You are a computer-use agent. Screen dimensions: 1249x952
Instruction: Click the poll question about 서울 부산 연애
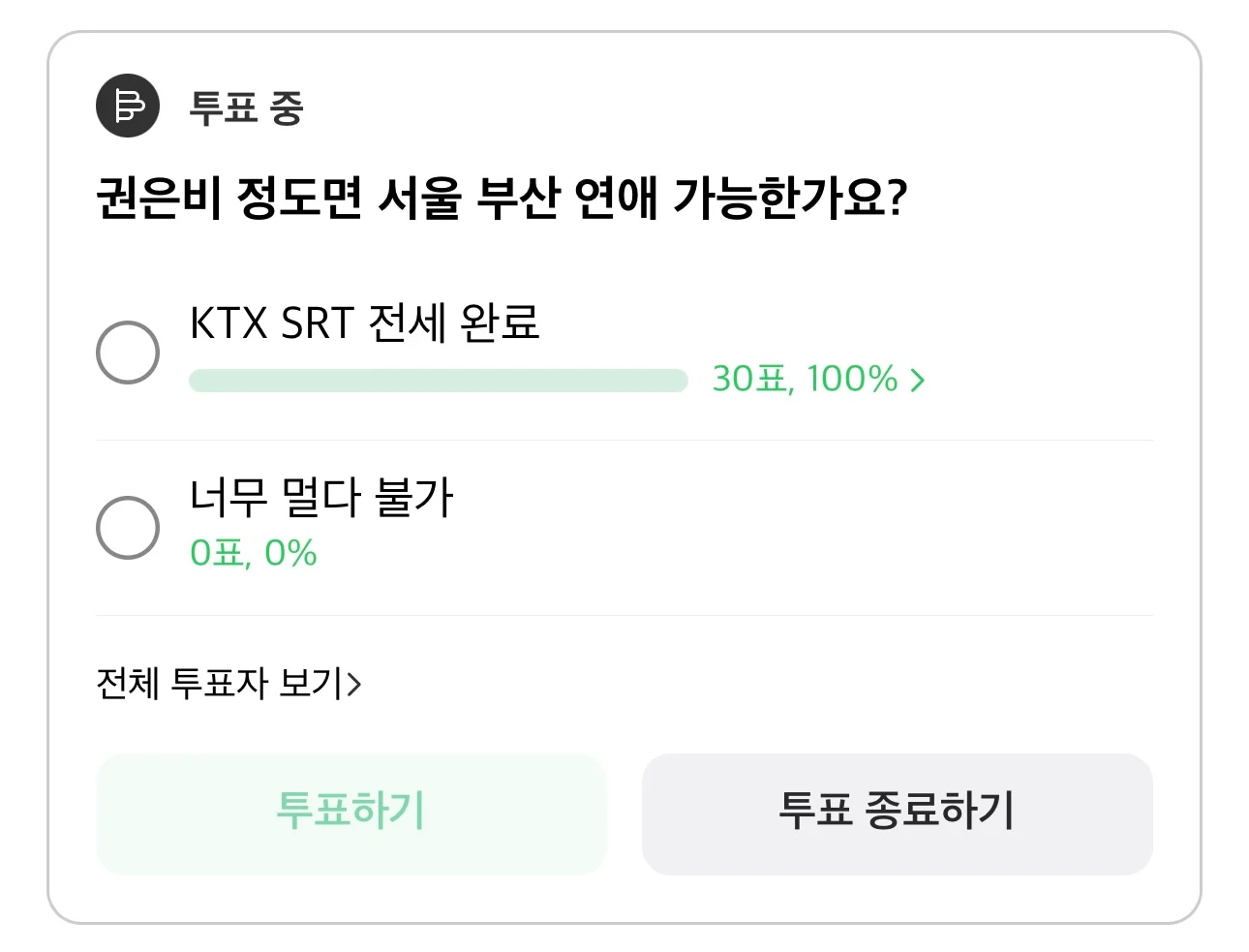click(x=502, y=199)
